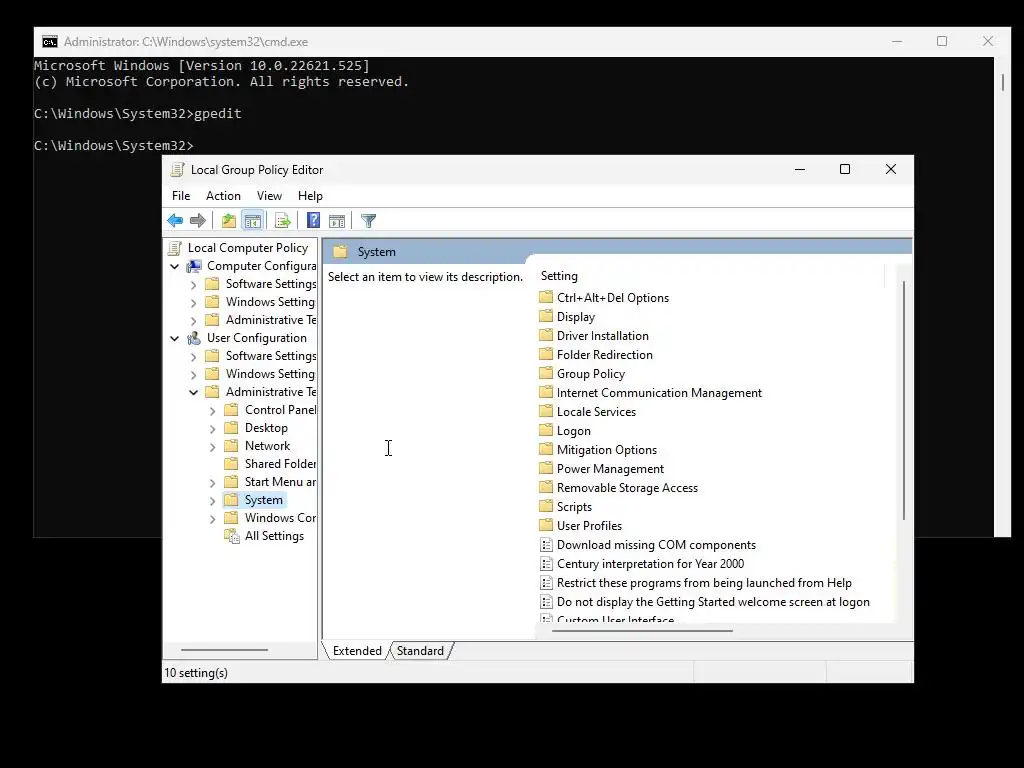Open the Help menu
This screenshot has width=1024, height=768.
(310, 196)
